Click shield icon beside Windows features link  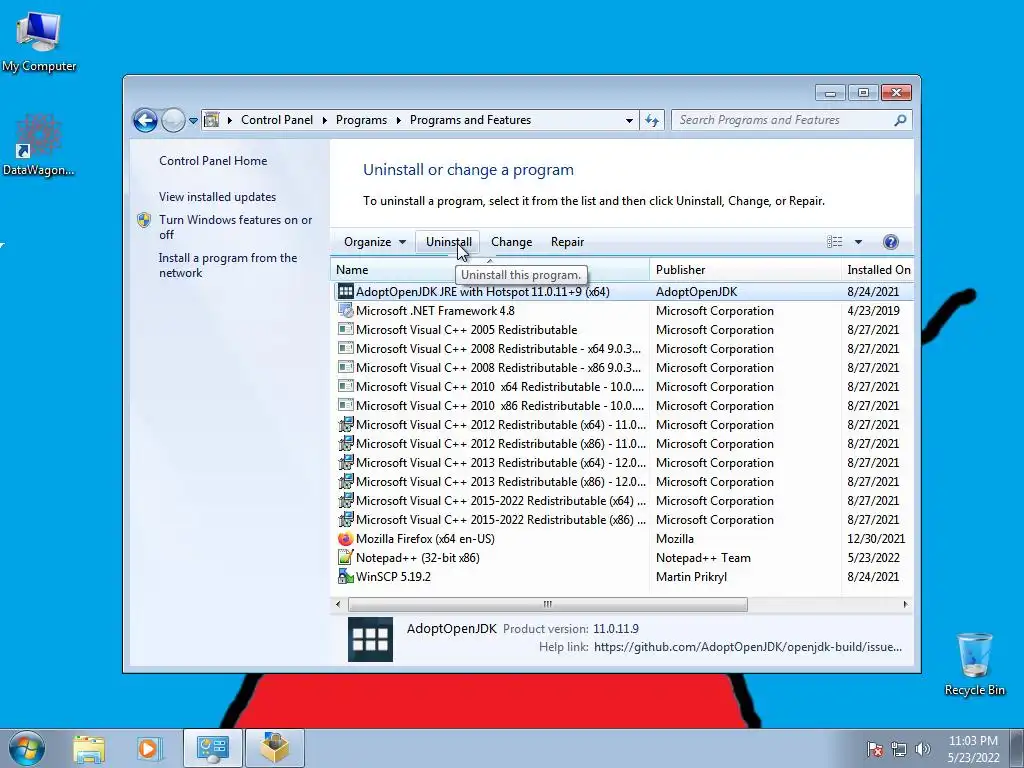144,220
